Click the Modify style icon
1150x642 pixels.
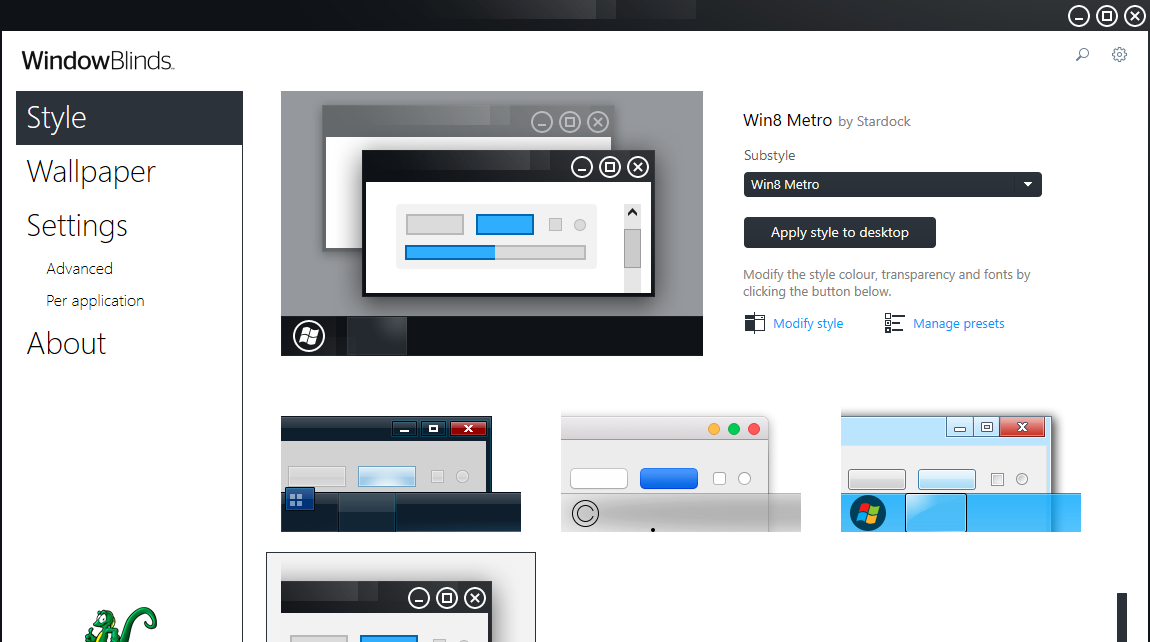click(x=754, y=323)
